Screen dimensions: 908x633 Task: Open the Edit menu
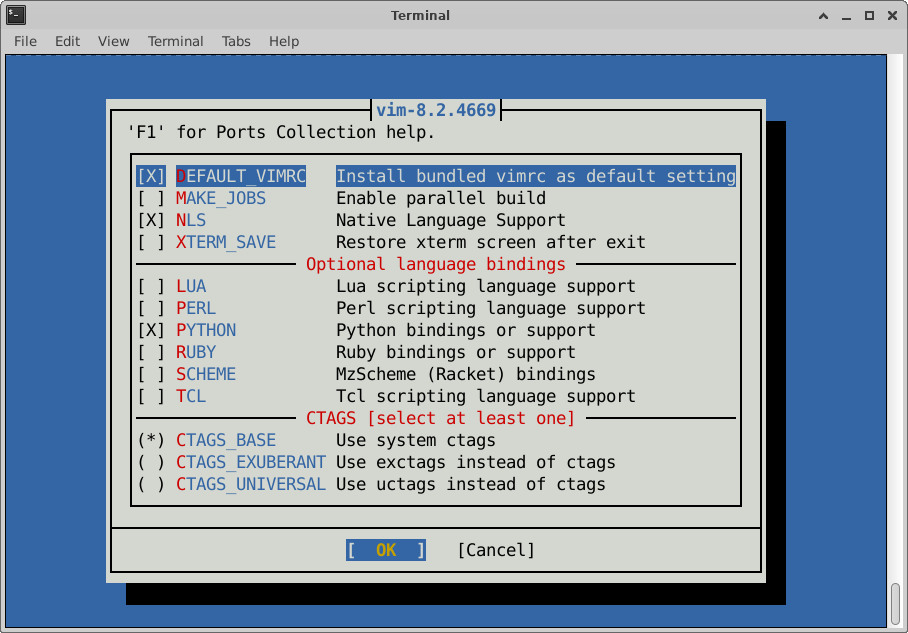pos(67,41)
